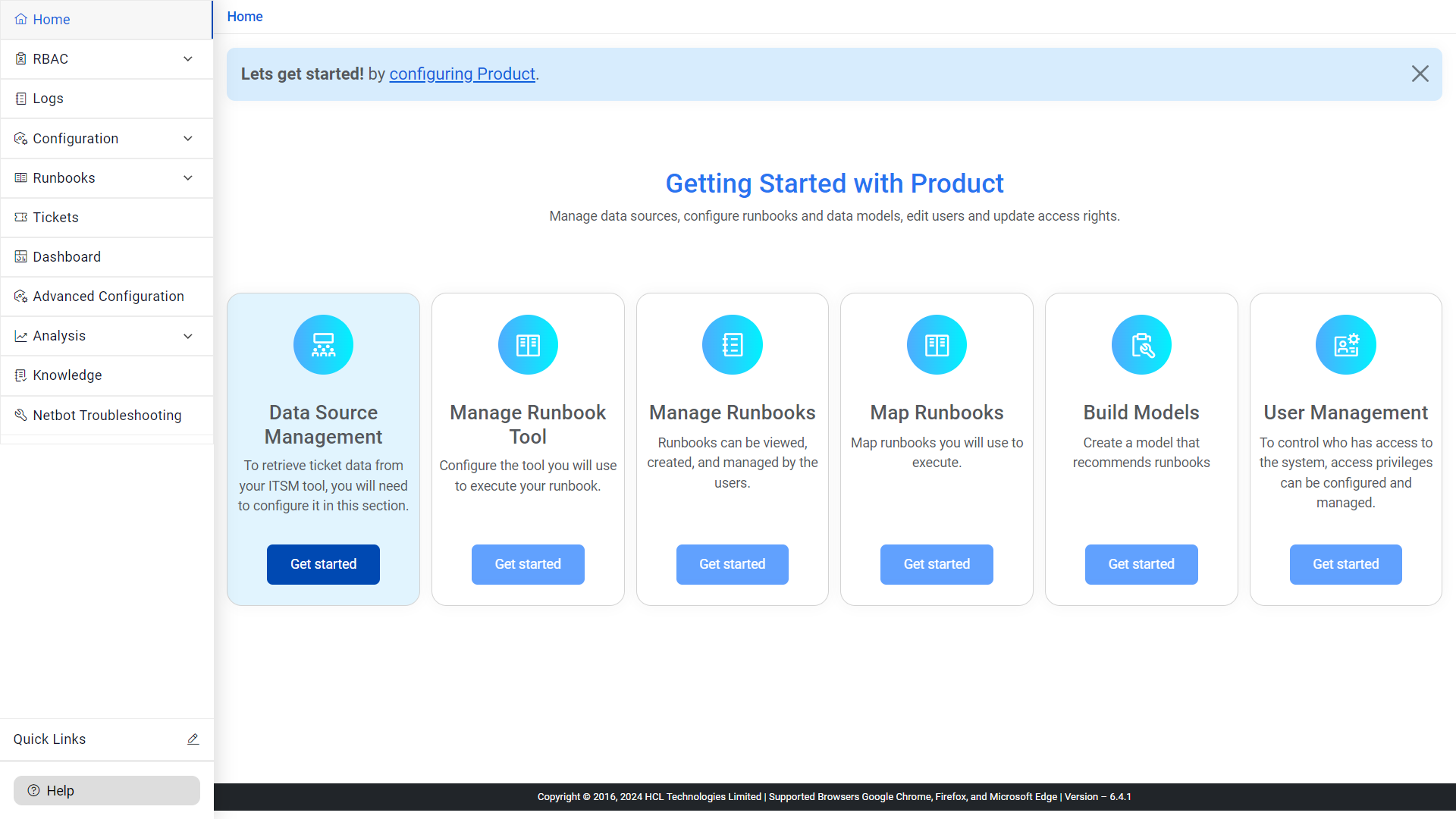This screenshot has width=1456, height=819.
Task: Click the Manage Runbook Tool icon
Action: click(528, 344)
